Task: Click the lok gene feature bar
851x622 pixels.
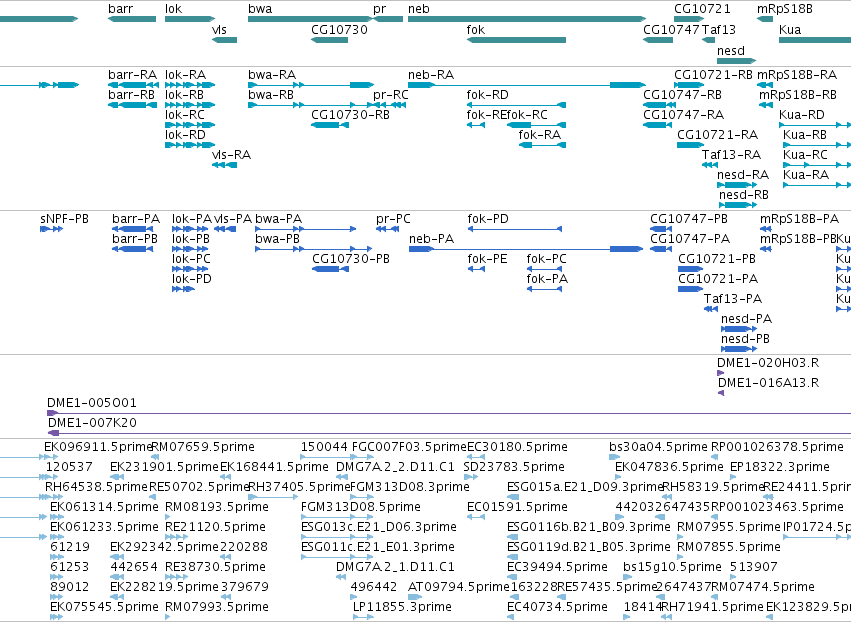Action: tap(190, 19)
